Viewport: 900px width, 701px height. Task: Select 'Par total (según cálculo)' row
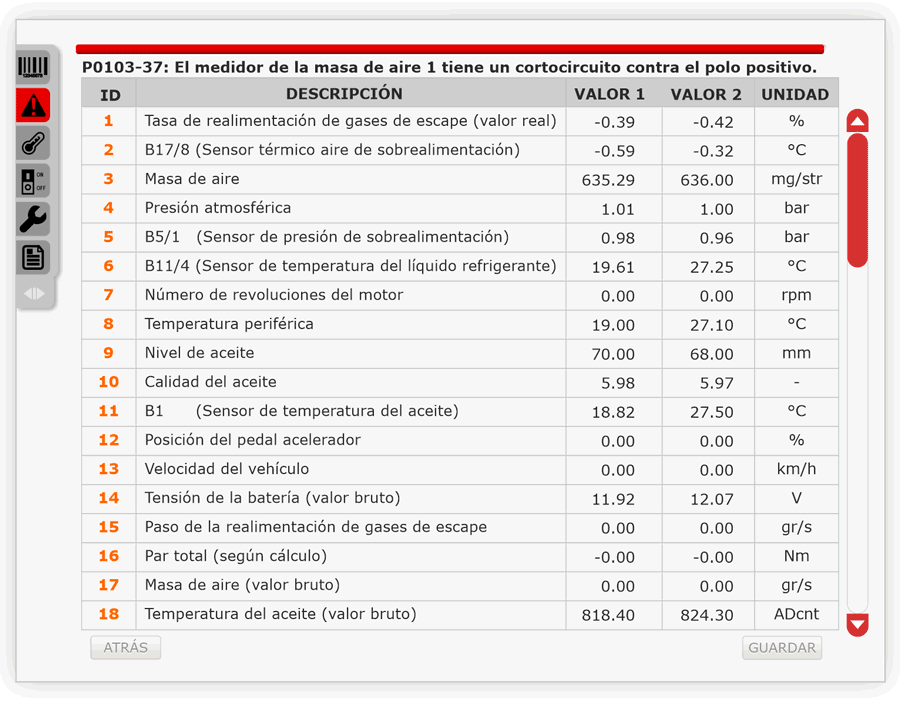click(x=460, y=556)
